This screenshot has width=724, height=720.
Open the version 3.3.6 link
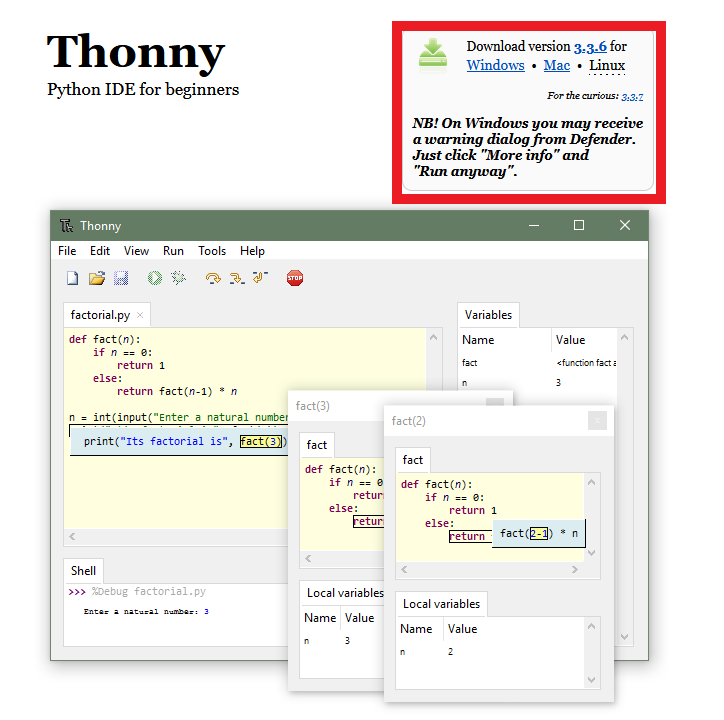click(590, 47)
